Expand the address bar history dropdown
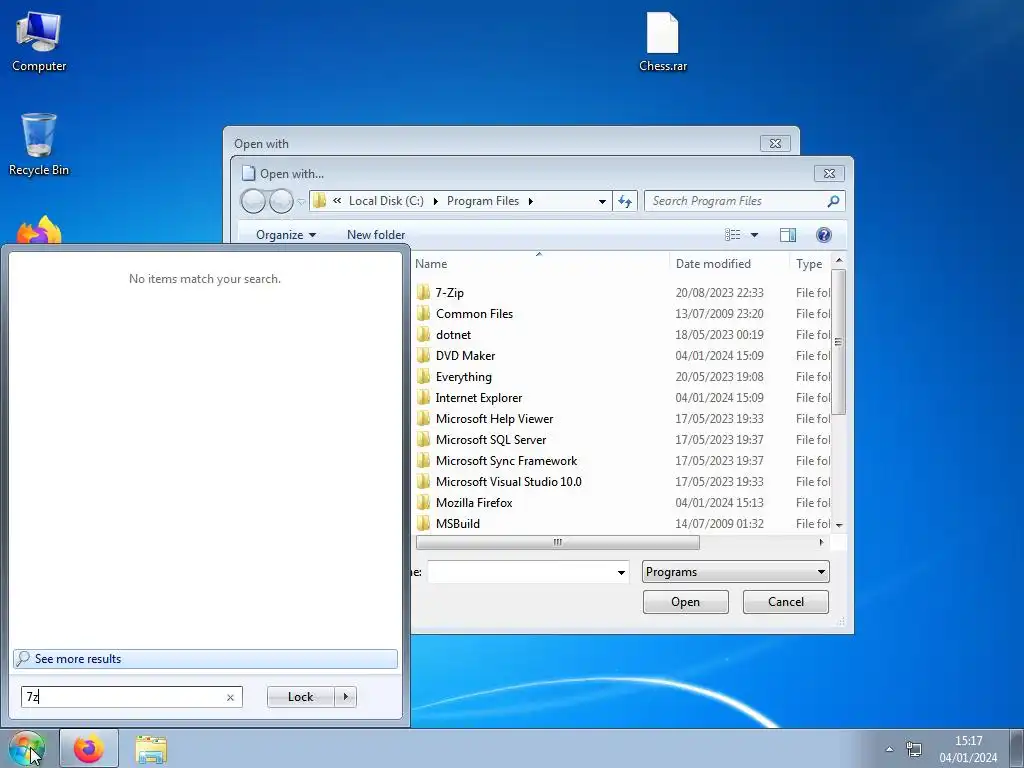This screenshot has width=1024, height=768. (602, 201)
